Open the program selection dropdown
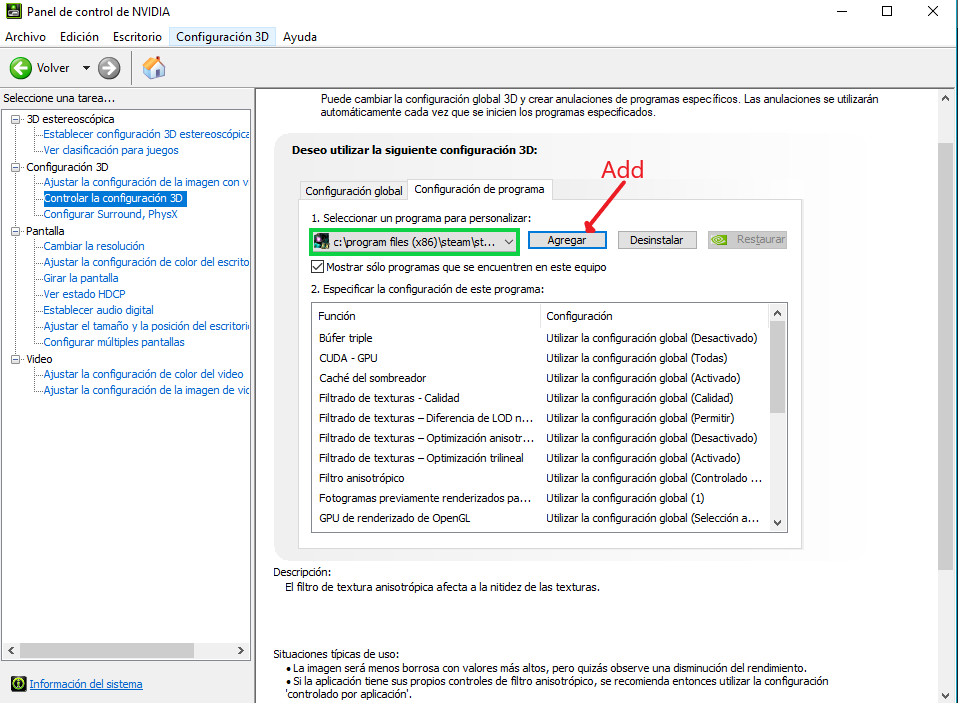 point(508,242)
